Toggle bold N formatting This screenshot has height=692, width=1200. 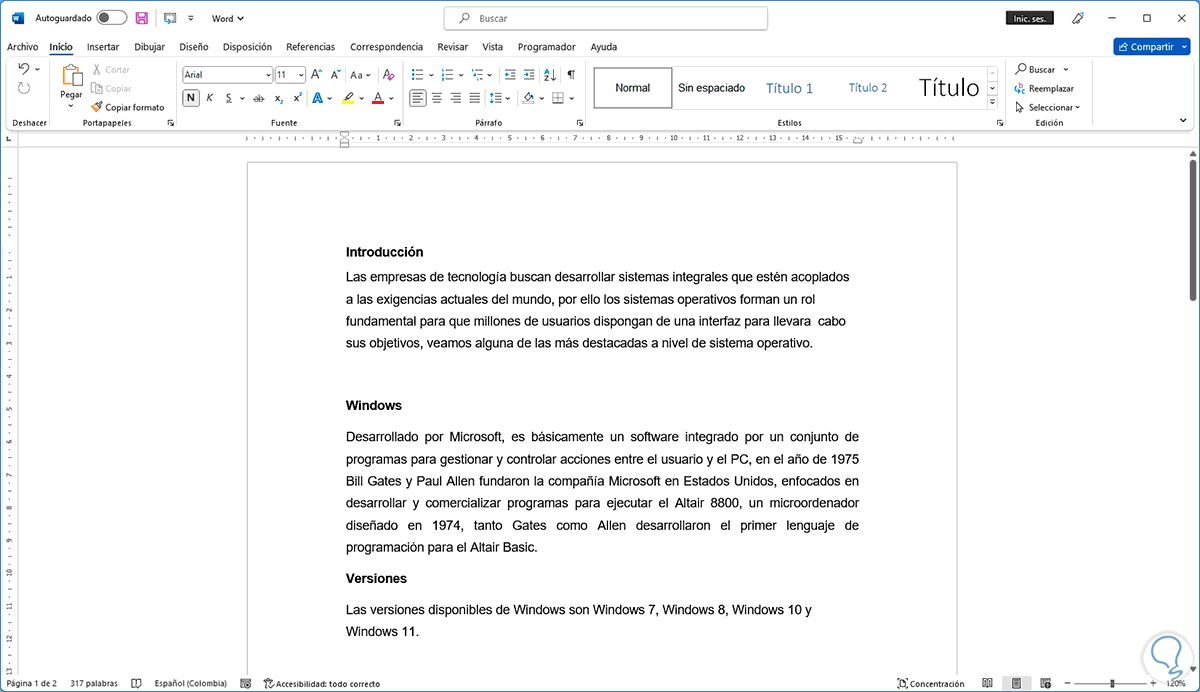[191, 98]
